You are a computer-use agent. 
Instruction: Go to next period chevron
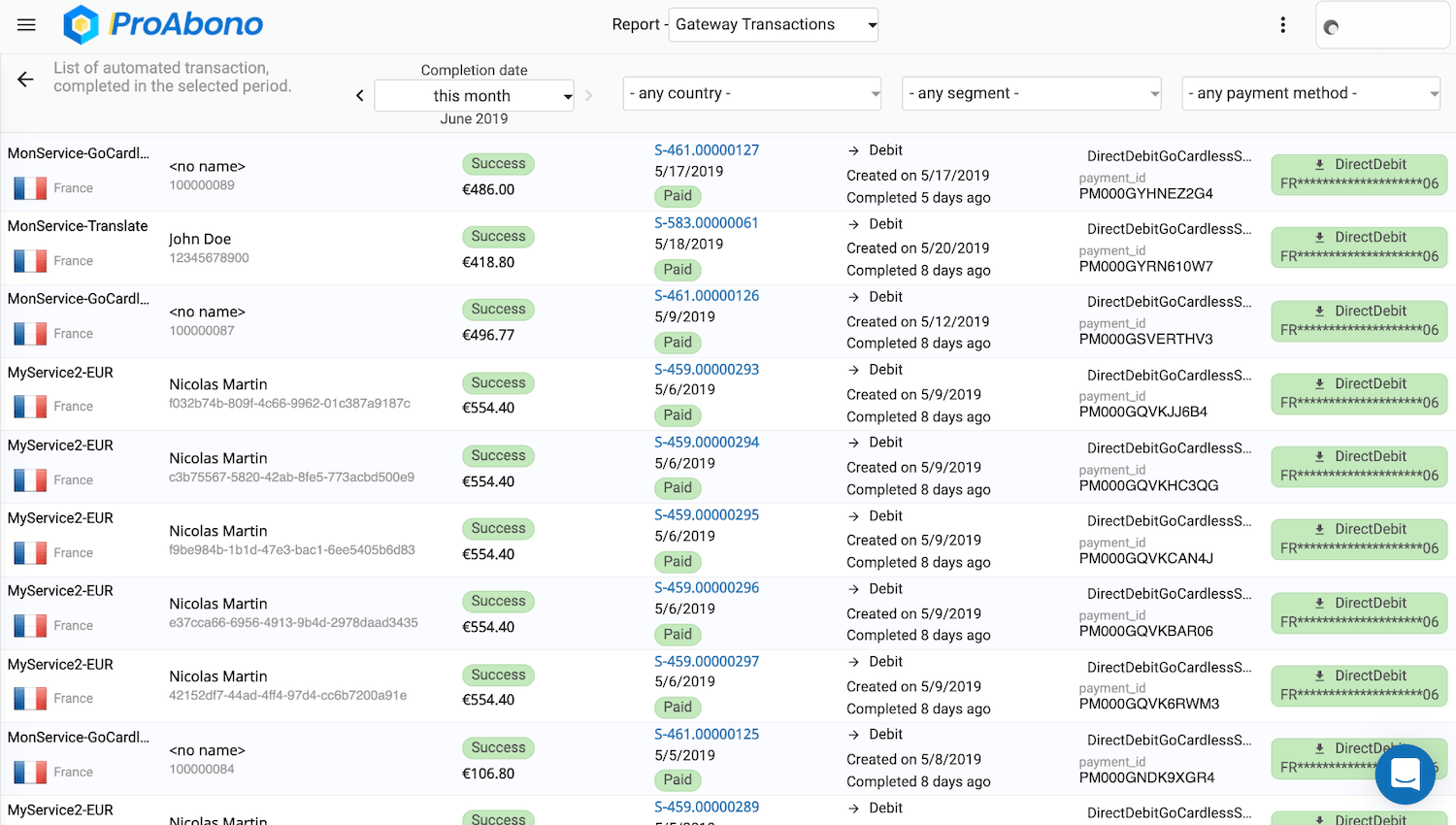(x=588, y=95)
